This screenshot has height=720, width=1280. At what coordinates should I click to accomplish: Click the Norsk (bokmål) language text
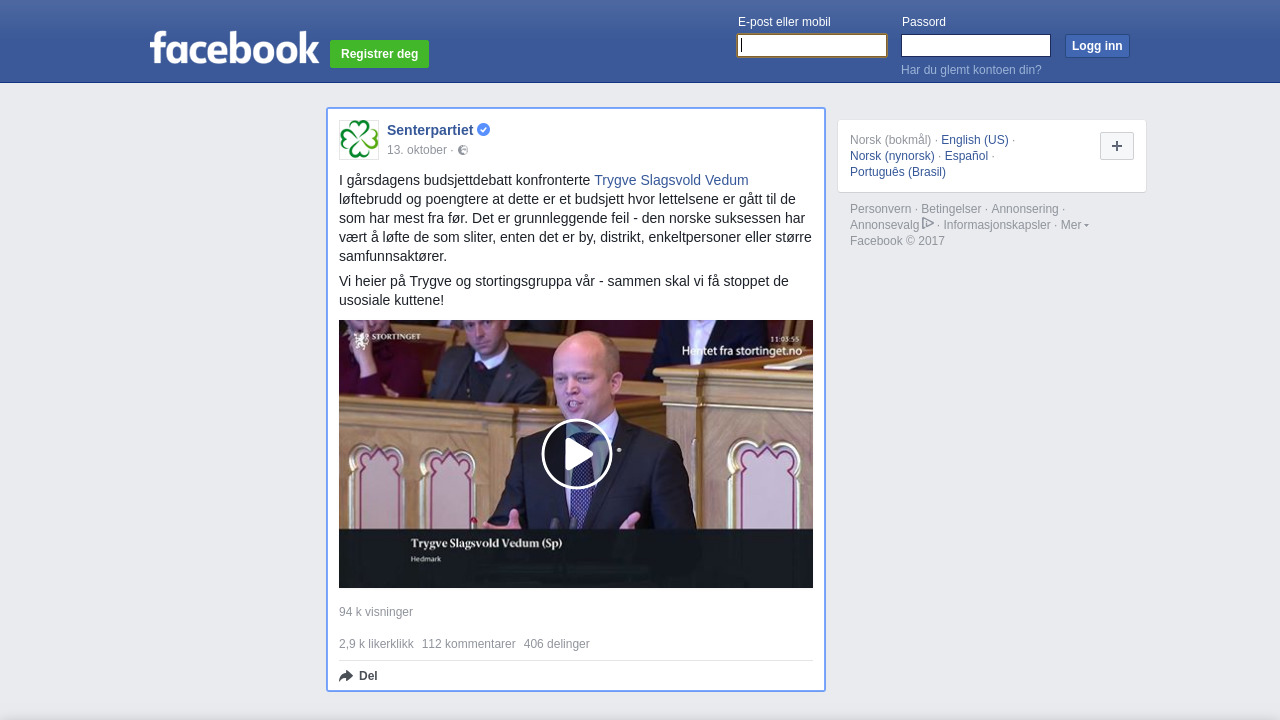[x=890, y=140]
